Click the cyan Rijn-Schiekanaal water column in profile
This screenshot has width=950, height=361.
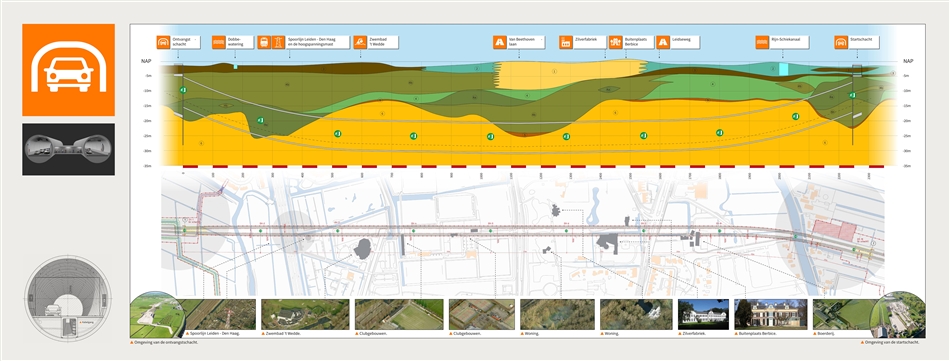pyautogui.click(x=783, y=69)
